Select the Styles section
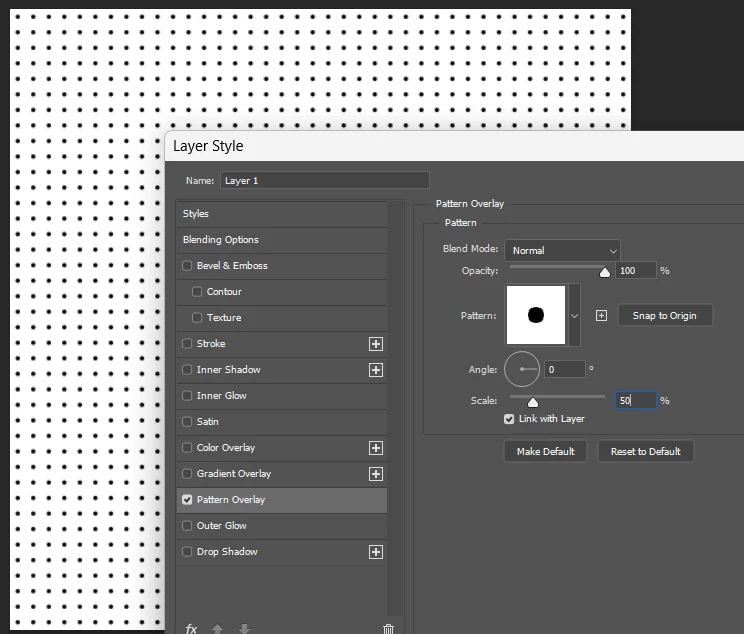The image size is (744, 634). [x=282, y=214]
